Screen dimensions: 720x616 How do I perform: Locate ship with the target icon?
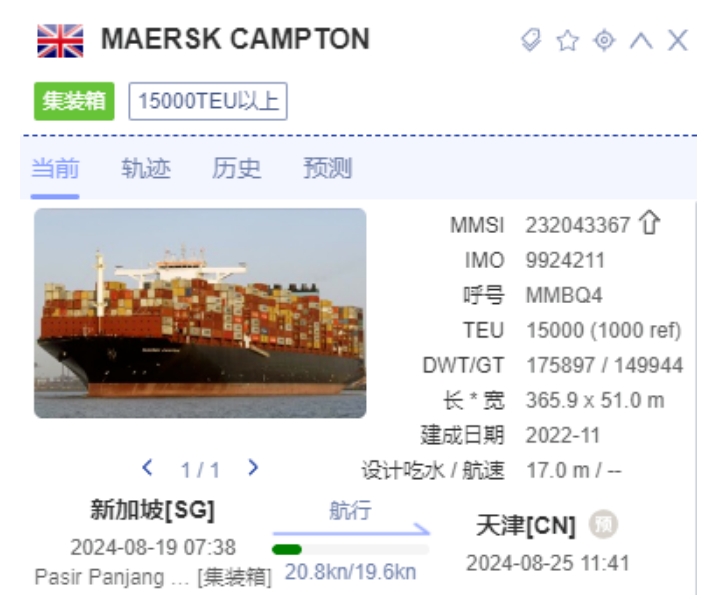[604, 40]
